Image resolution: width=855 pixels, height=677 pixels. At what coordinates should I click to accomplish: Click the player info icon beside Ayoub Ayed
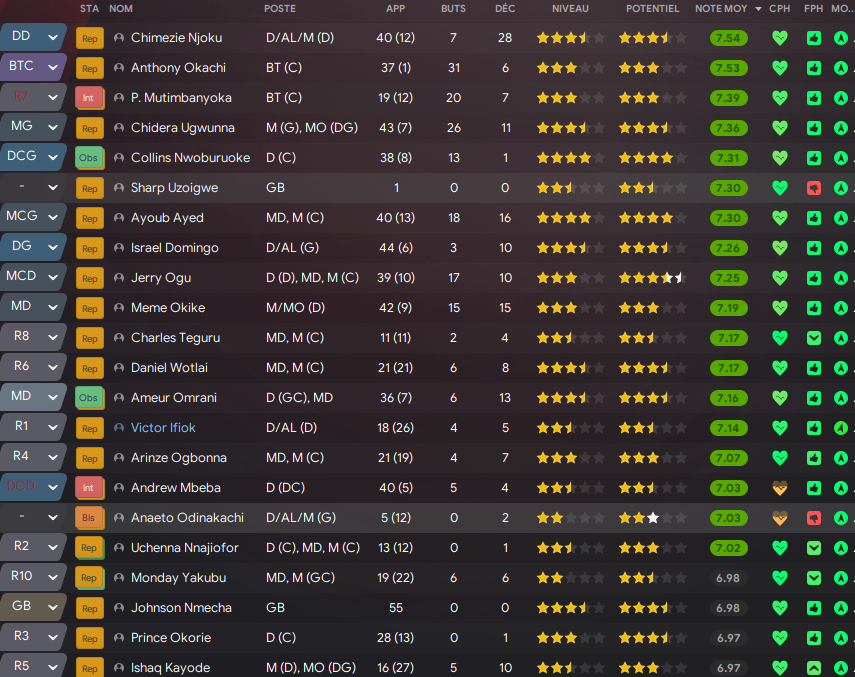[x=119, y=218]
